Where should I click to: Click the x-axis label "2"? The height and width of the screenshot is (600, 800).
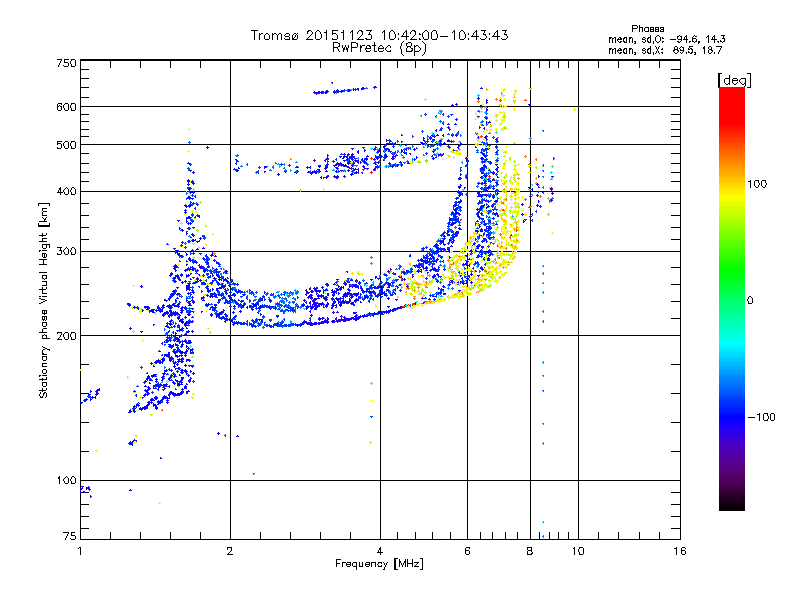pos(230,551)
